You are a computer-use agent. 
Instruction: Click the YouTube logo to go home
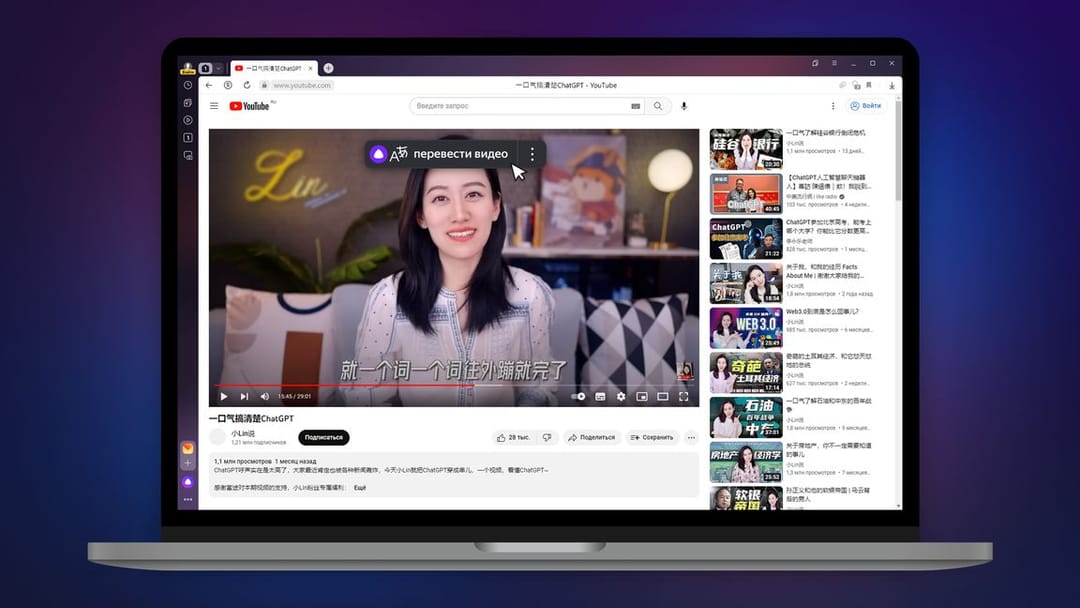(x=249, y=106)
